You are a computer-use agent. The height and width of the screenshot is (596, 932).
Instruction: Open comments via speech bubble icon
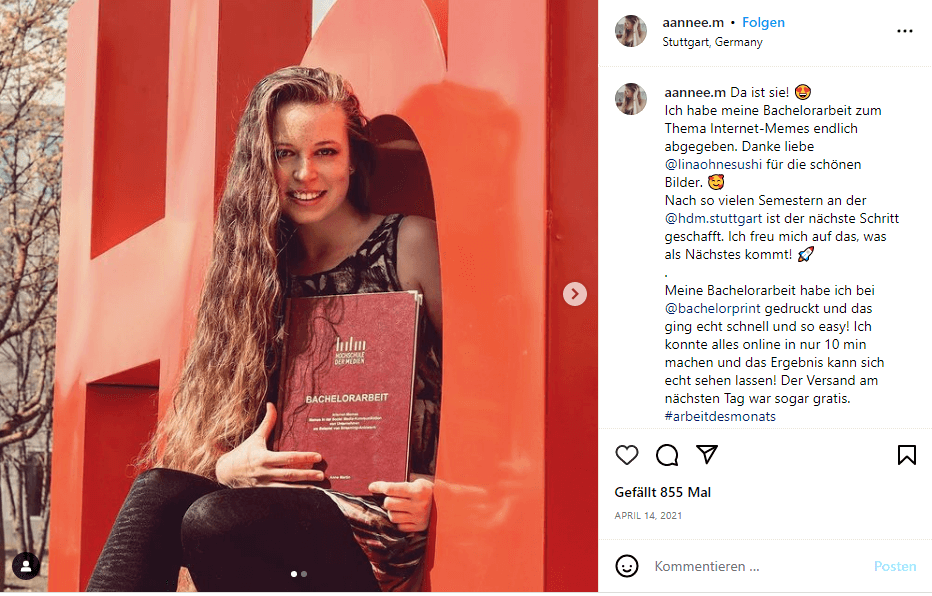(x=667, y=455)
